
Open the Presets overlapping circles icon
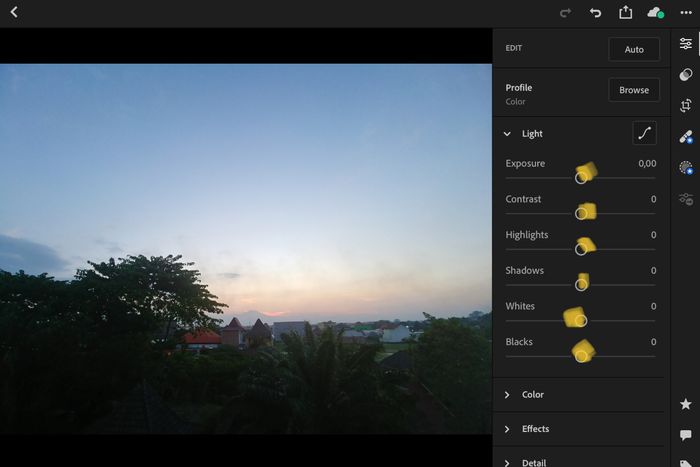click(686, 75)
